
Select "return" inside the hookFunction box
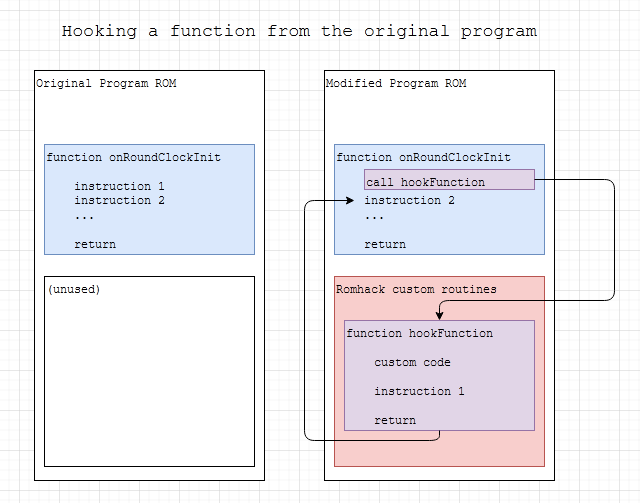[x=395, y=420]
